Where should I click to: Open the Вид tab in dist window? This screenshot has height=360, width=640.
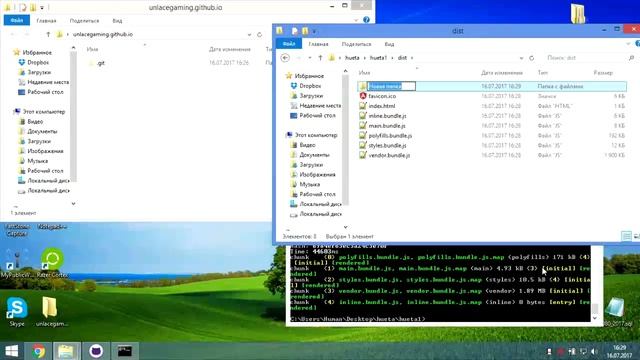389,44
